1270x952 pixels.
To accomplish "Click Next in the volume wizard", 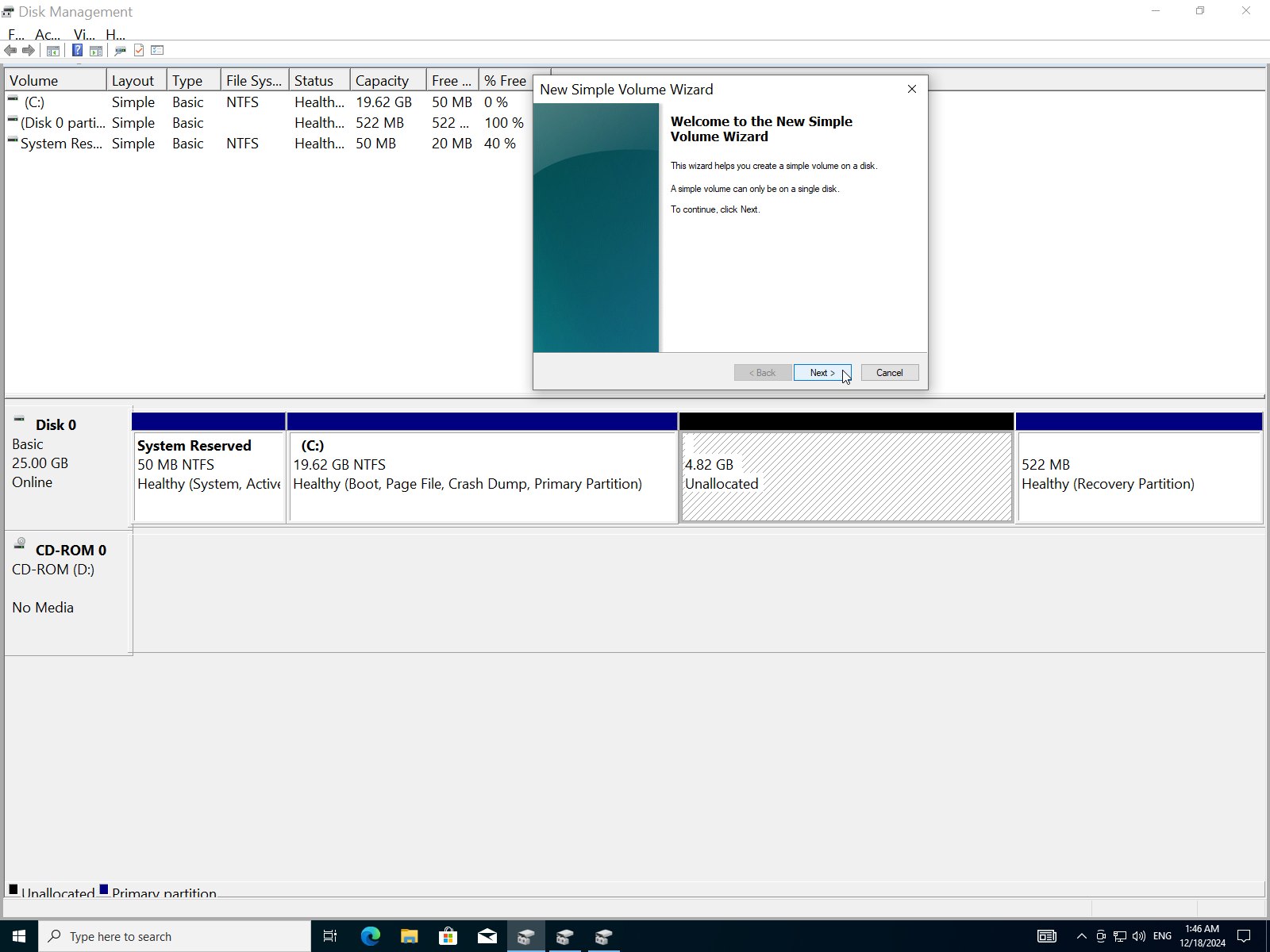I will point(822,373).
